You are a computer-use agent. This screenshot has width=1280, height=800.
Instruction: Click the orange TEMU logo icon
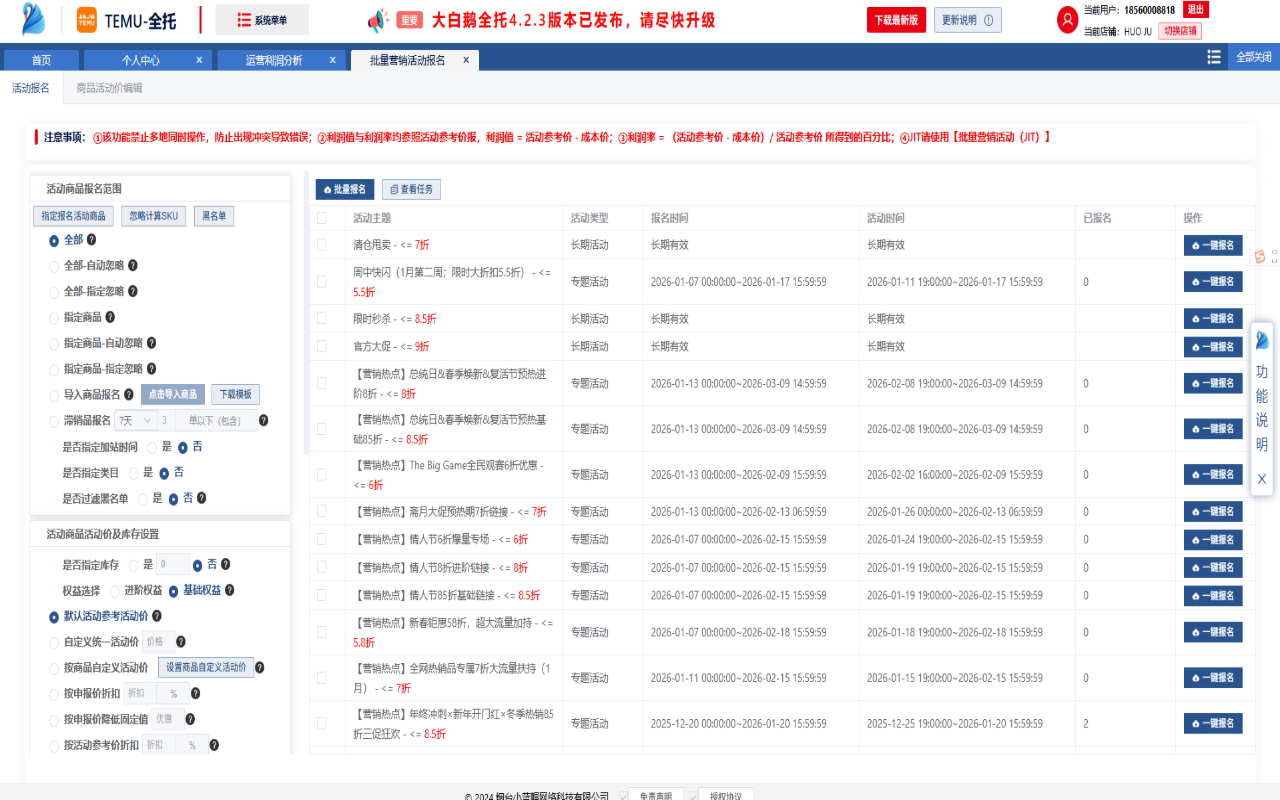[x=87, y=20]
